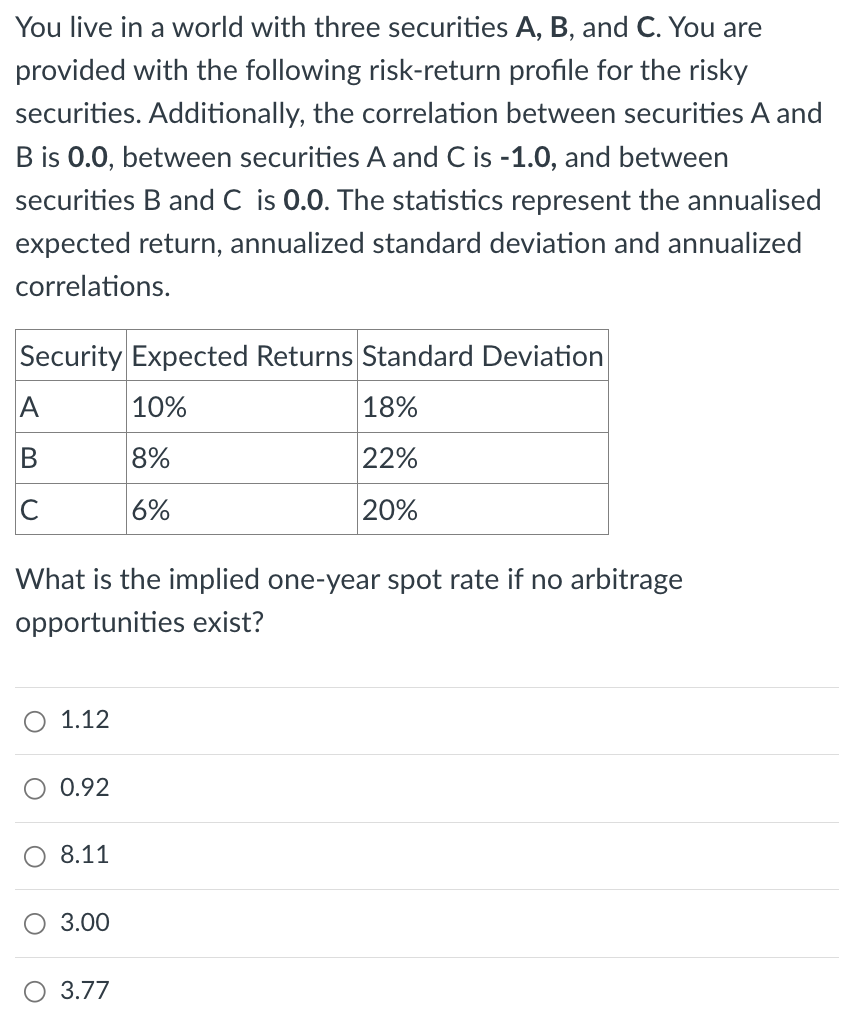862x1024 pixels.
Task: Select the 1.12 answer radio button
Action: 36,720
